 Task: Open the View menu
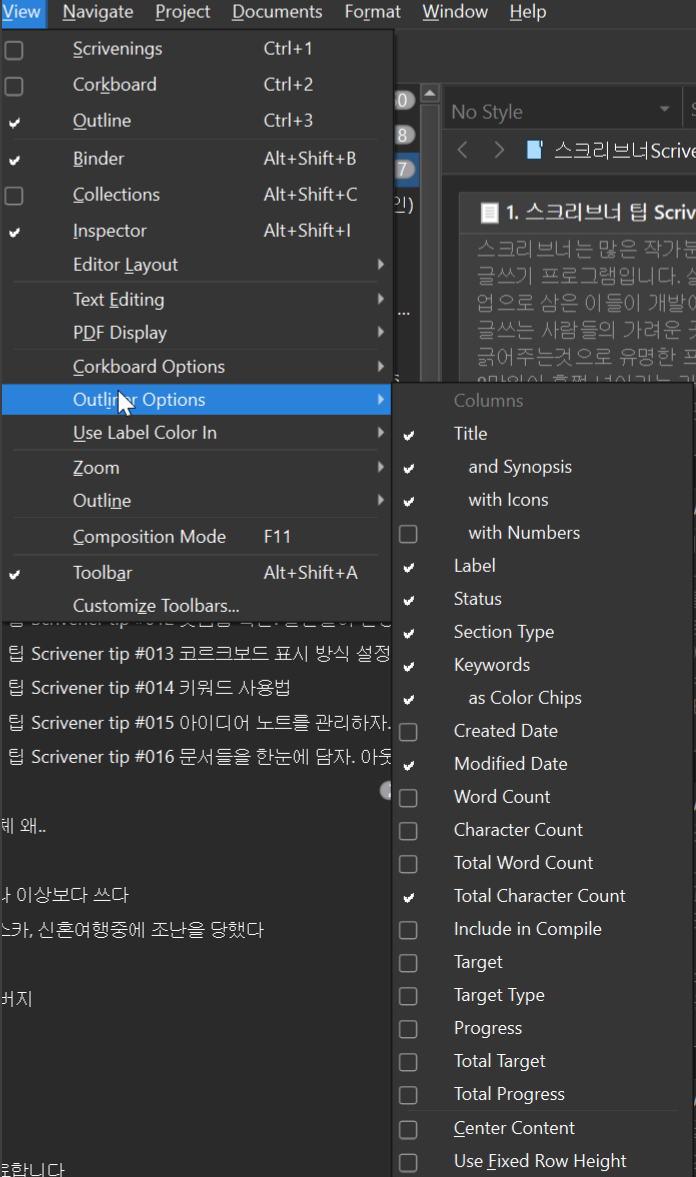22,12
